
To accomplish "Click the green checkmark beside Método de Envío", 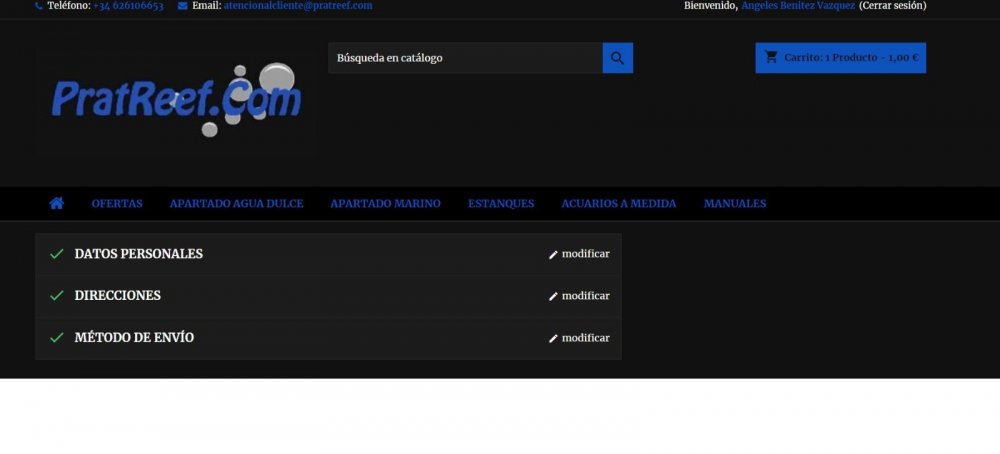I will click(x=57, y=338).
